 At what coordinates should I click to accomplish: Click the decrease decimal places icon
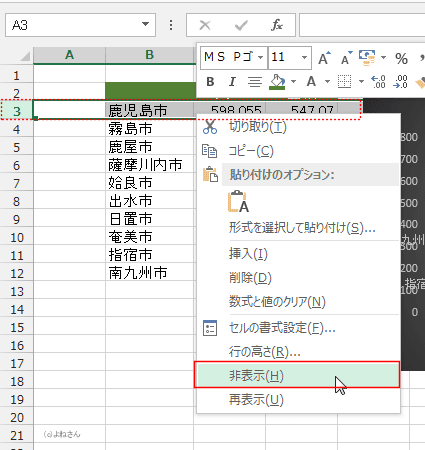pos(400,82)
